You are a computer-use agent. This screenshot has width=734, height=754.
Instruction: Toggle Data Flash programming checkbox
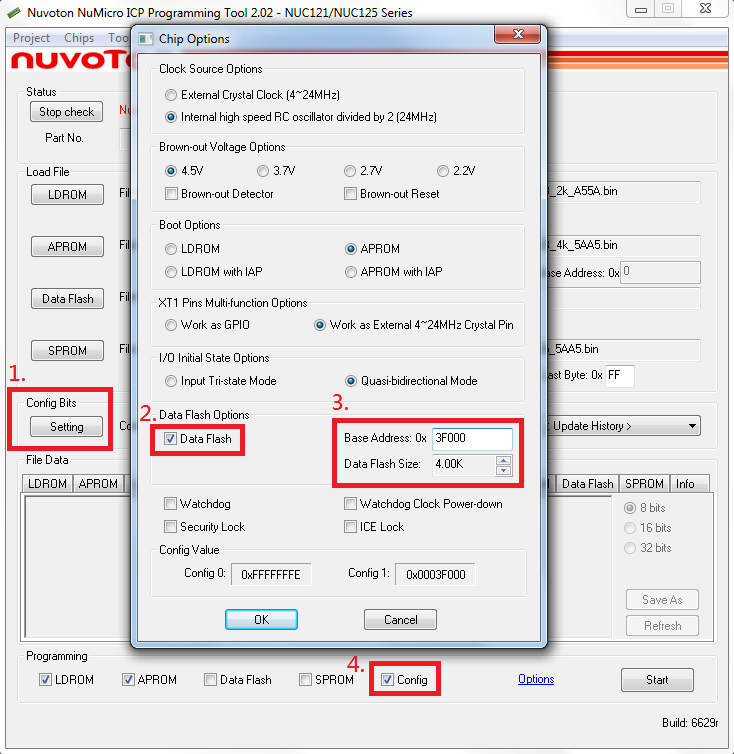210,679
